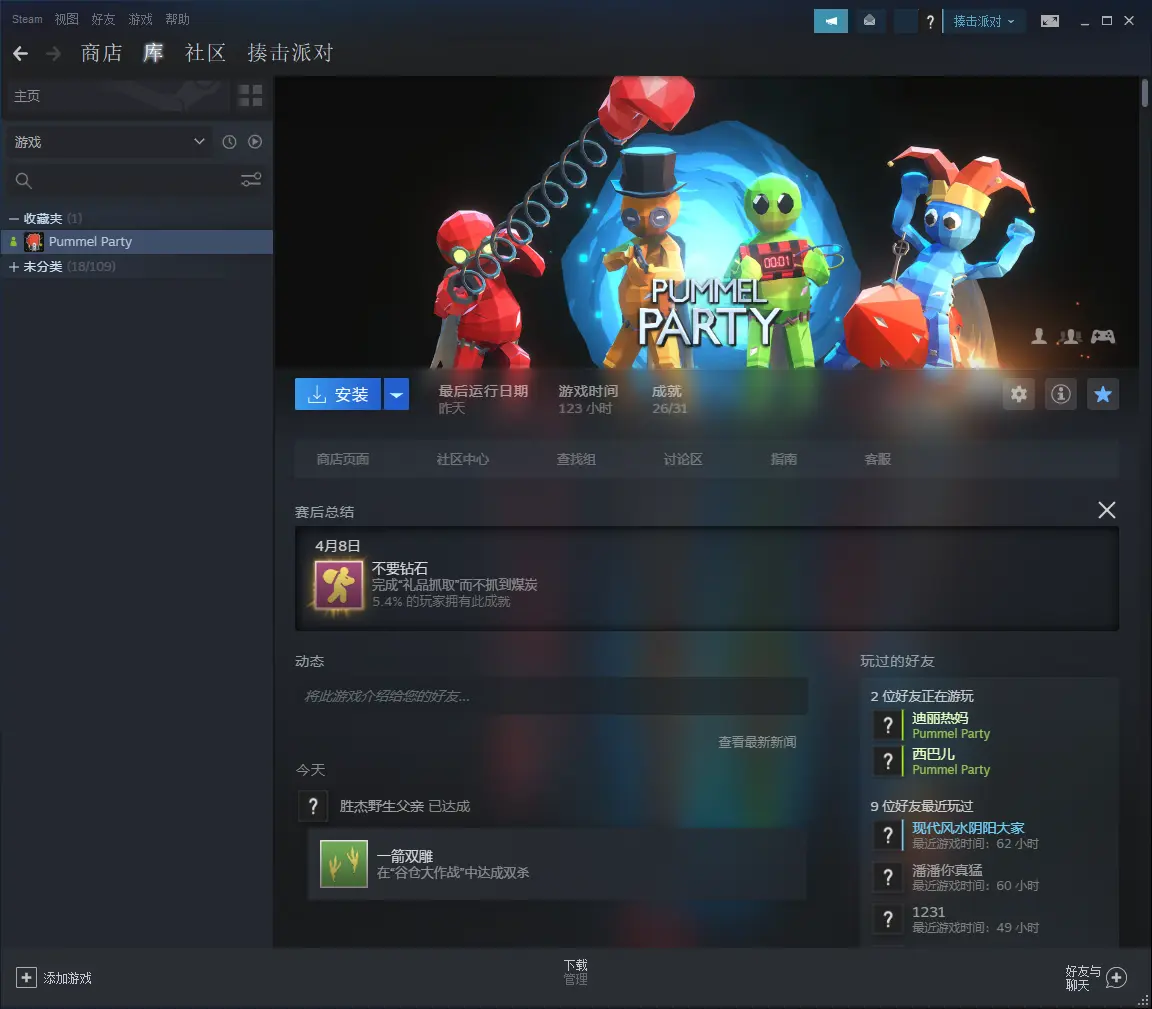
Task: Open avatar of friend 潘潘你真猛
Action: pyautogui.click(x=888, y=877)
